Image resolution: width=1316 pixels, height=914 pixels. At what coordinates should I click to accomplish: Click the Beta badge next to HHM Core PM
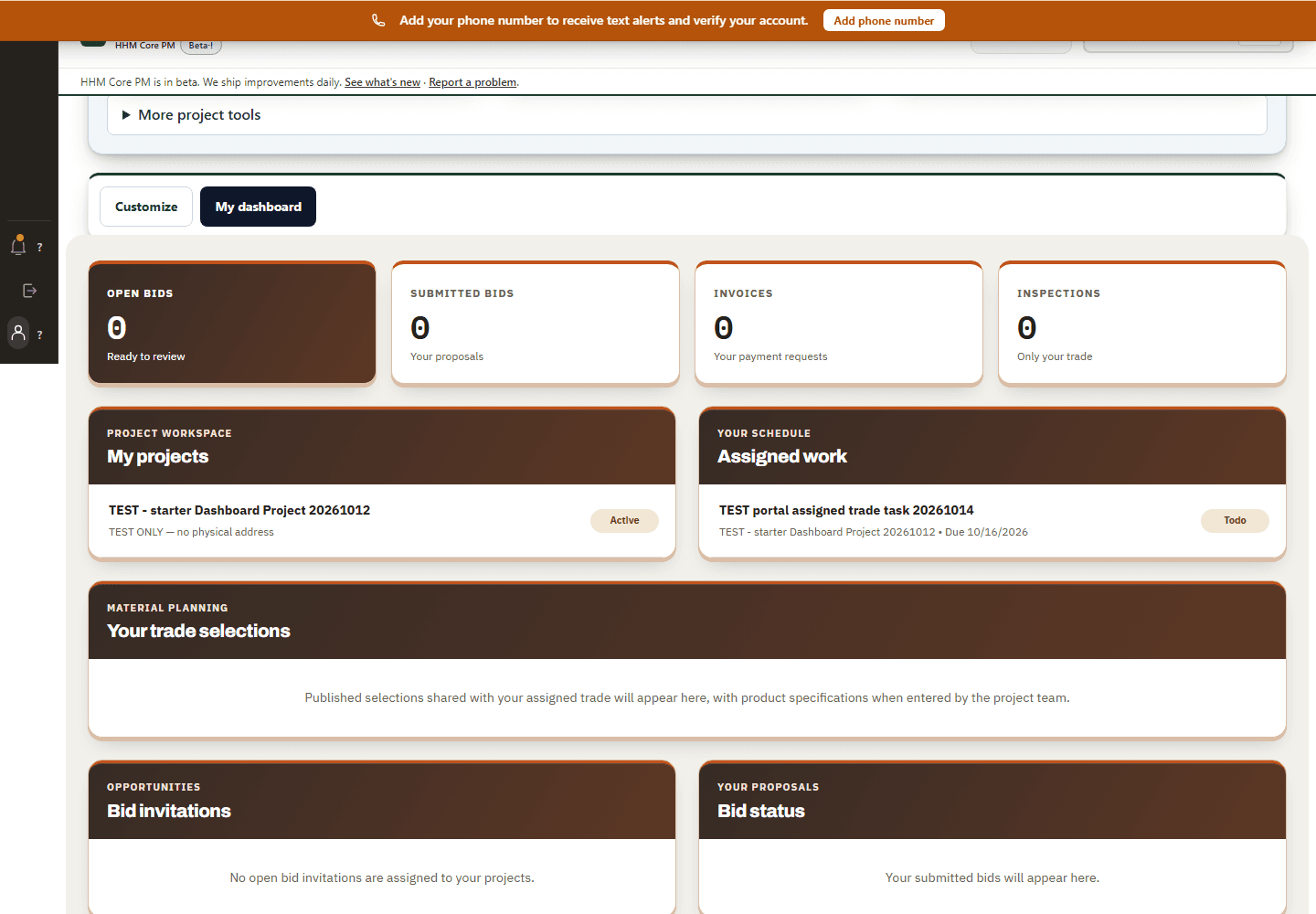pyautogui.click(x=201, y=46)
